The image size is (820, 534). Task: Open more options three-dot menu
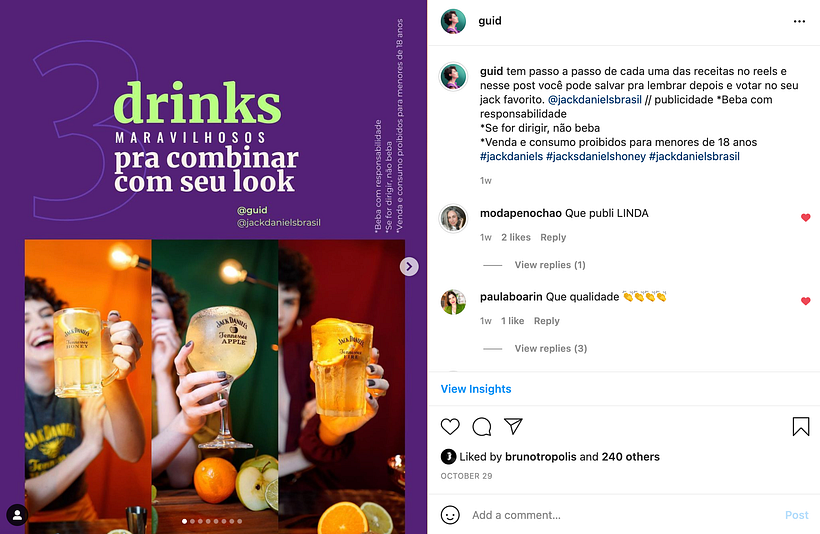[799, 21]
